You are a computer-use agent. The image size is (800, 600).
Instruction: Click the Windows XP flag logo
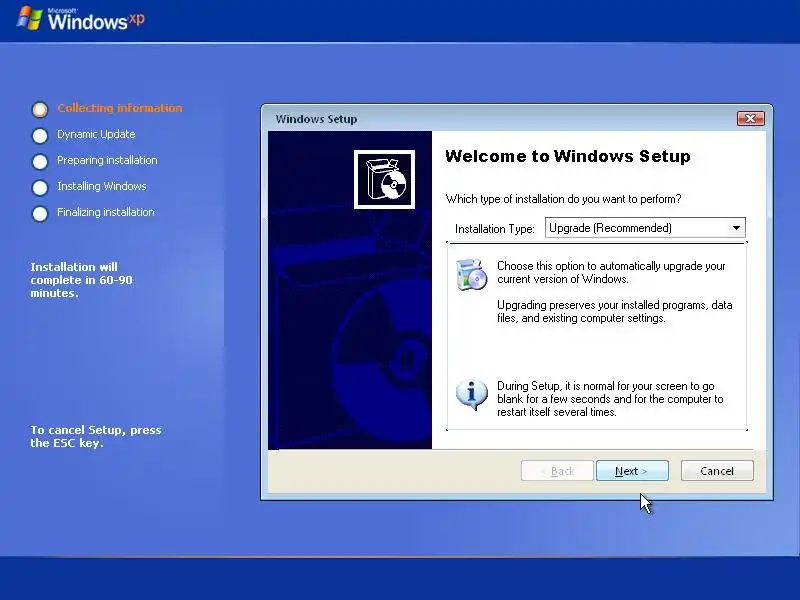click(x=29, y=18)
